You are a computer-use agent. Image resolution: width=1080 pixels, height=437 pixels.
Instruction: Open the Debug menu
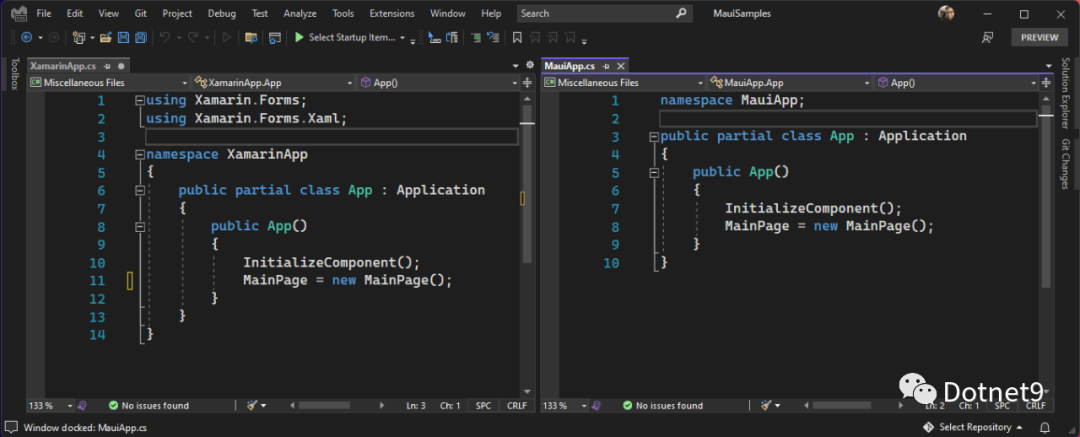[221, 13]
